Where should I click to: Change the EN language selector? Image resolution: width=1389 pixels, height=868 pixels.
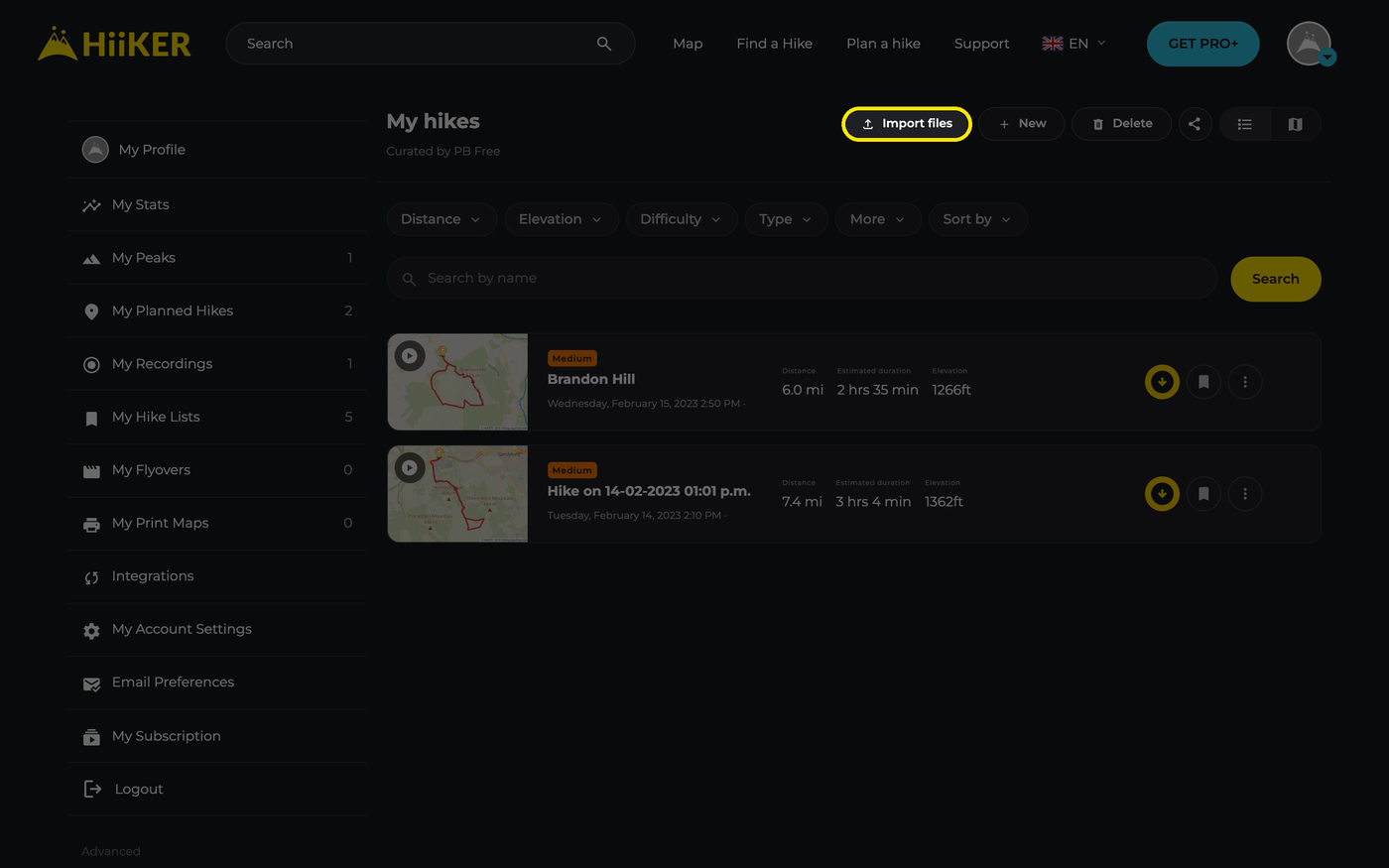1073,44
